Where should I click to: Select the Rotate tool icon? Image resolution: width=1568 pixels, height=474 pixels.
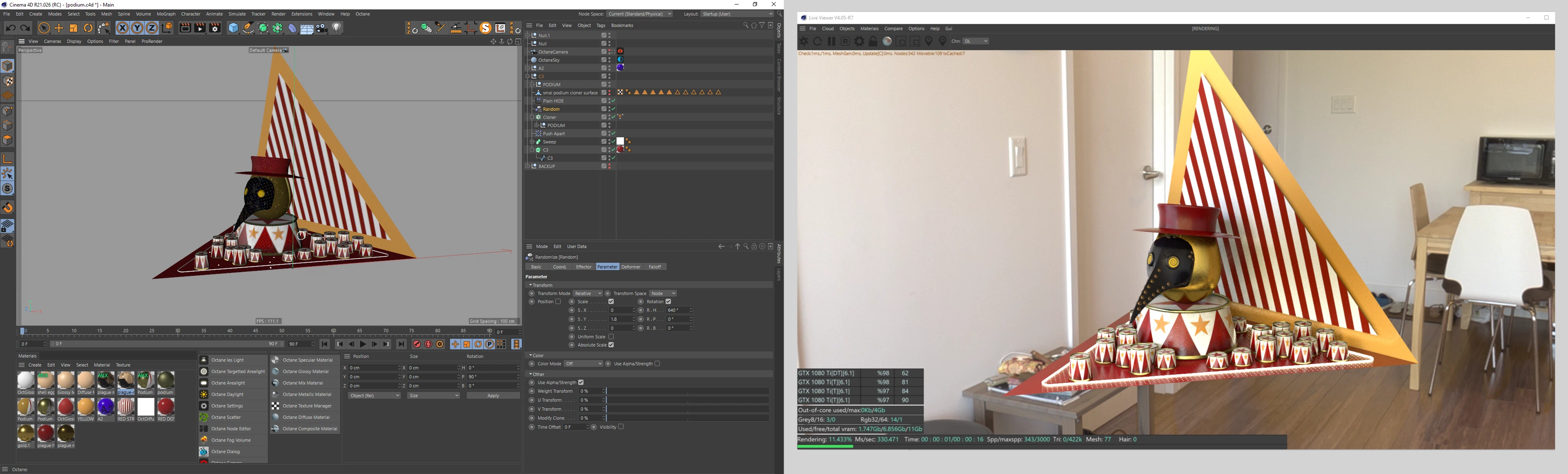pos(88,28)
